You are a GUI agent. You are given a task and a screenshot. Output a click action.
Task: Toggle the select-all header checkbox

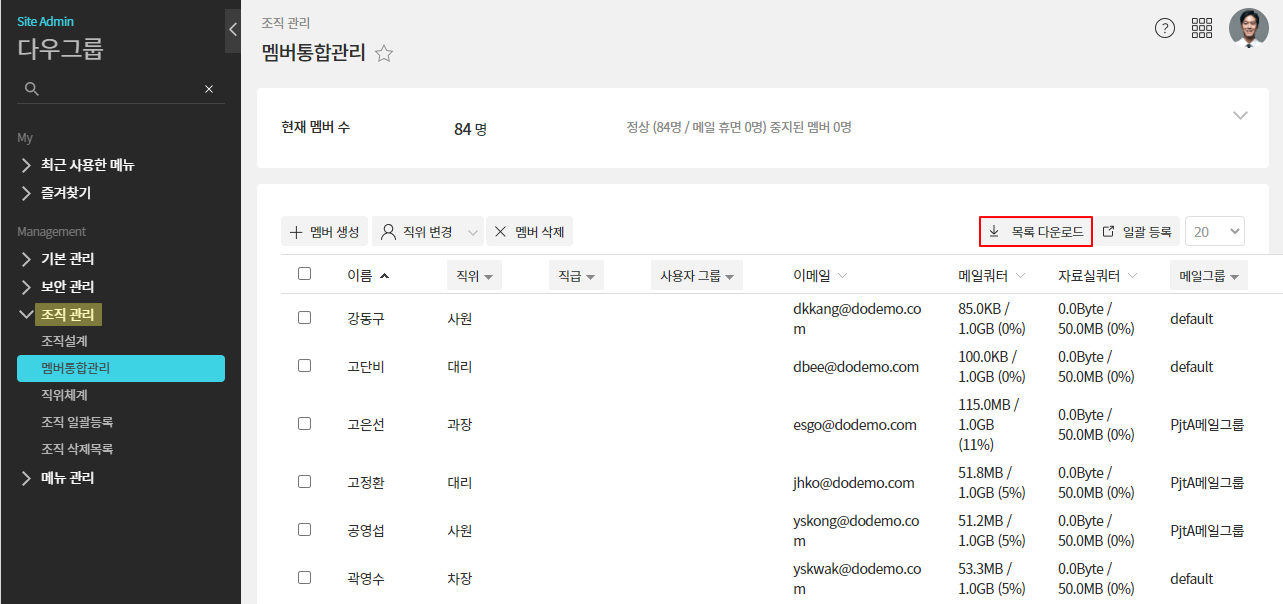point(305,274)
